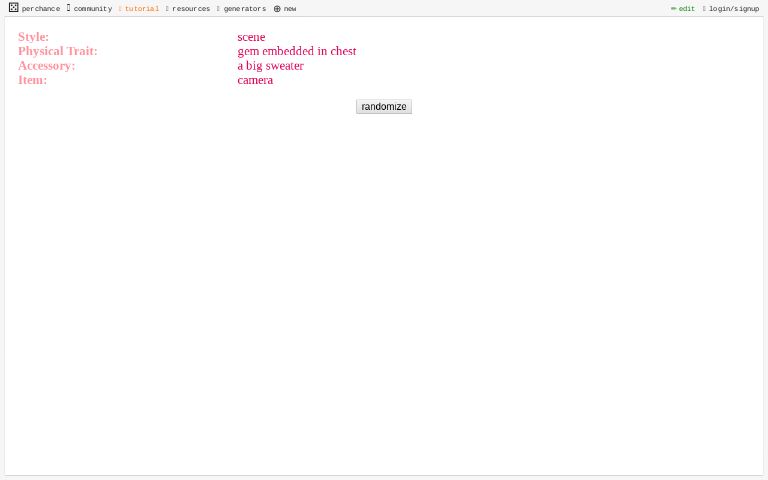This screenshot has width=768, height=480.
Task: Click the 'a big sweater' accessory value
Action: pyautogui.click(x=270, y=66)
